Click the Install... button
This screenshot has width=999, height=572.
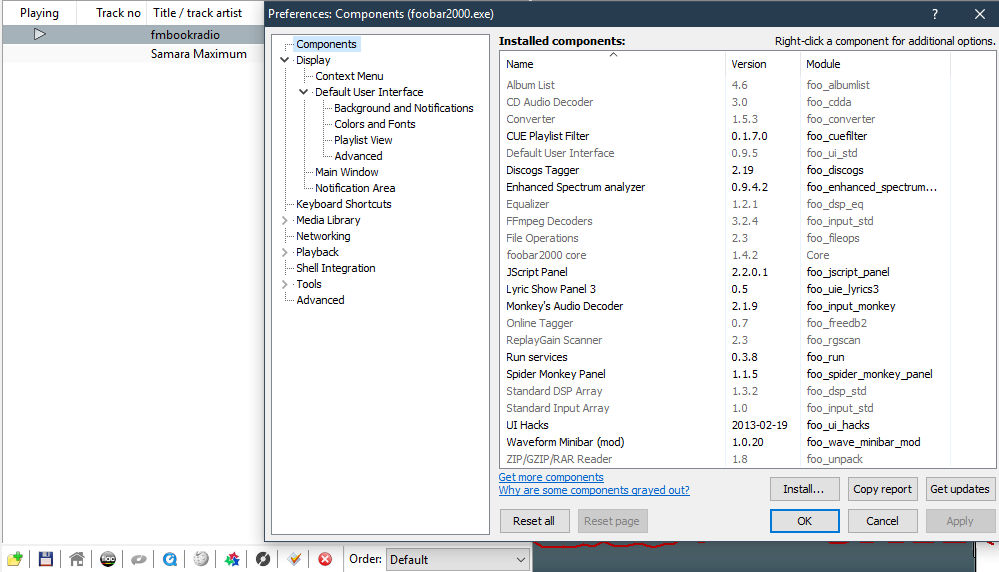[x=803, y=489]
